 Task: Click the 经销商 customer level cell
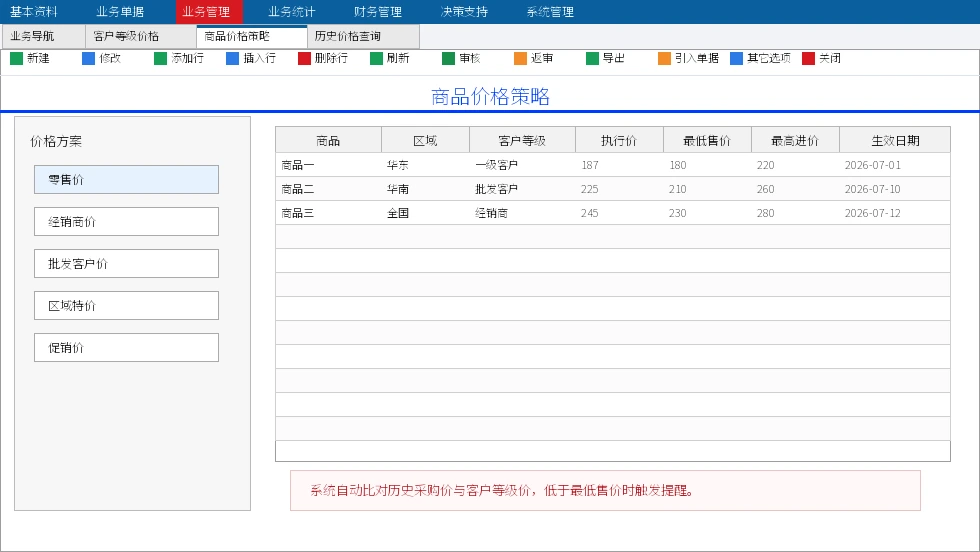pyautogui.click(x=522, y=213)
